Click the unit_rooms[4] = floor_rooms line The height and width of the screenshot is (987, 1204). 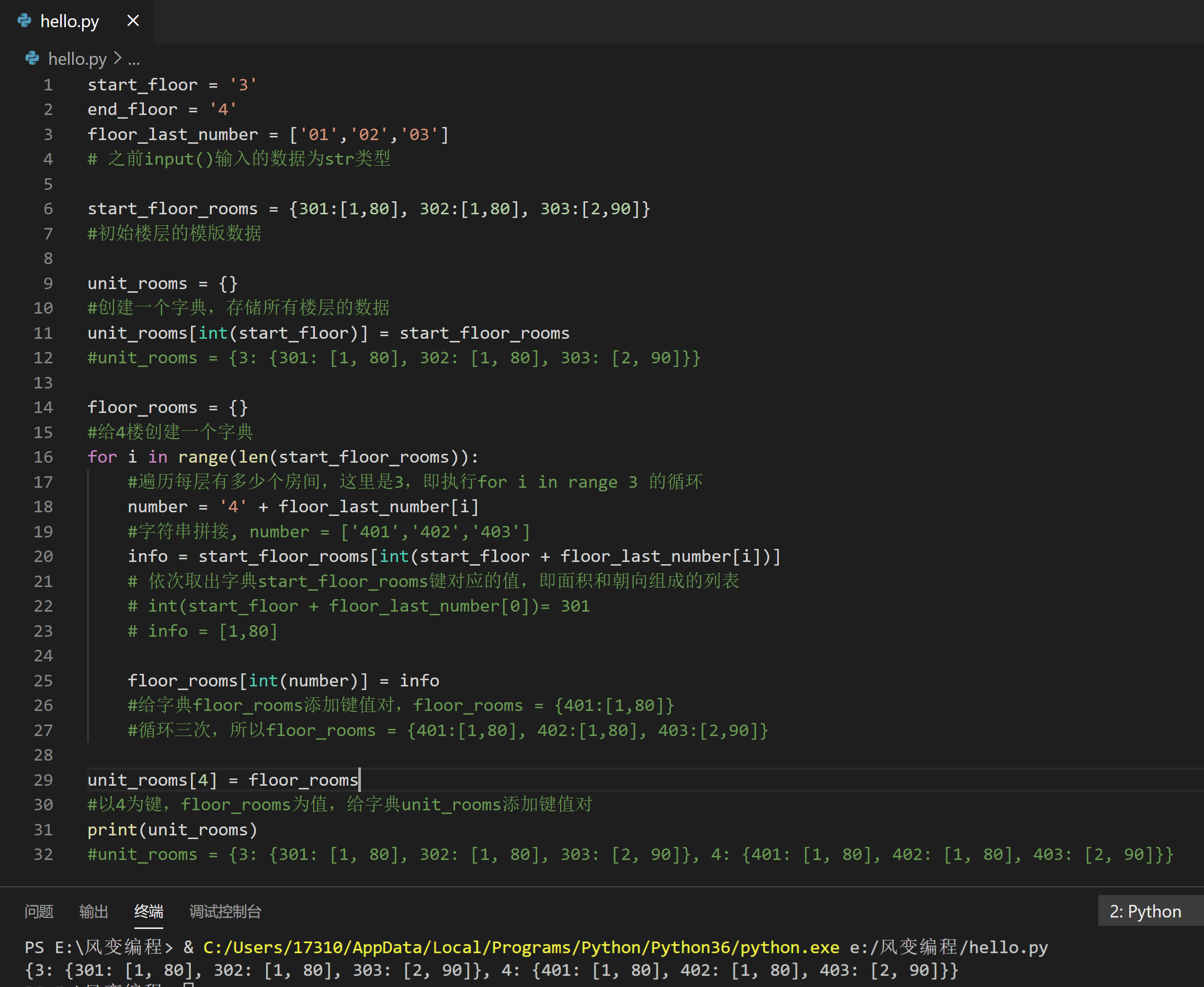[x=223, y=779]
